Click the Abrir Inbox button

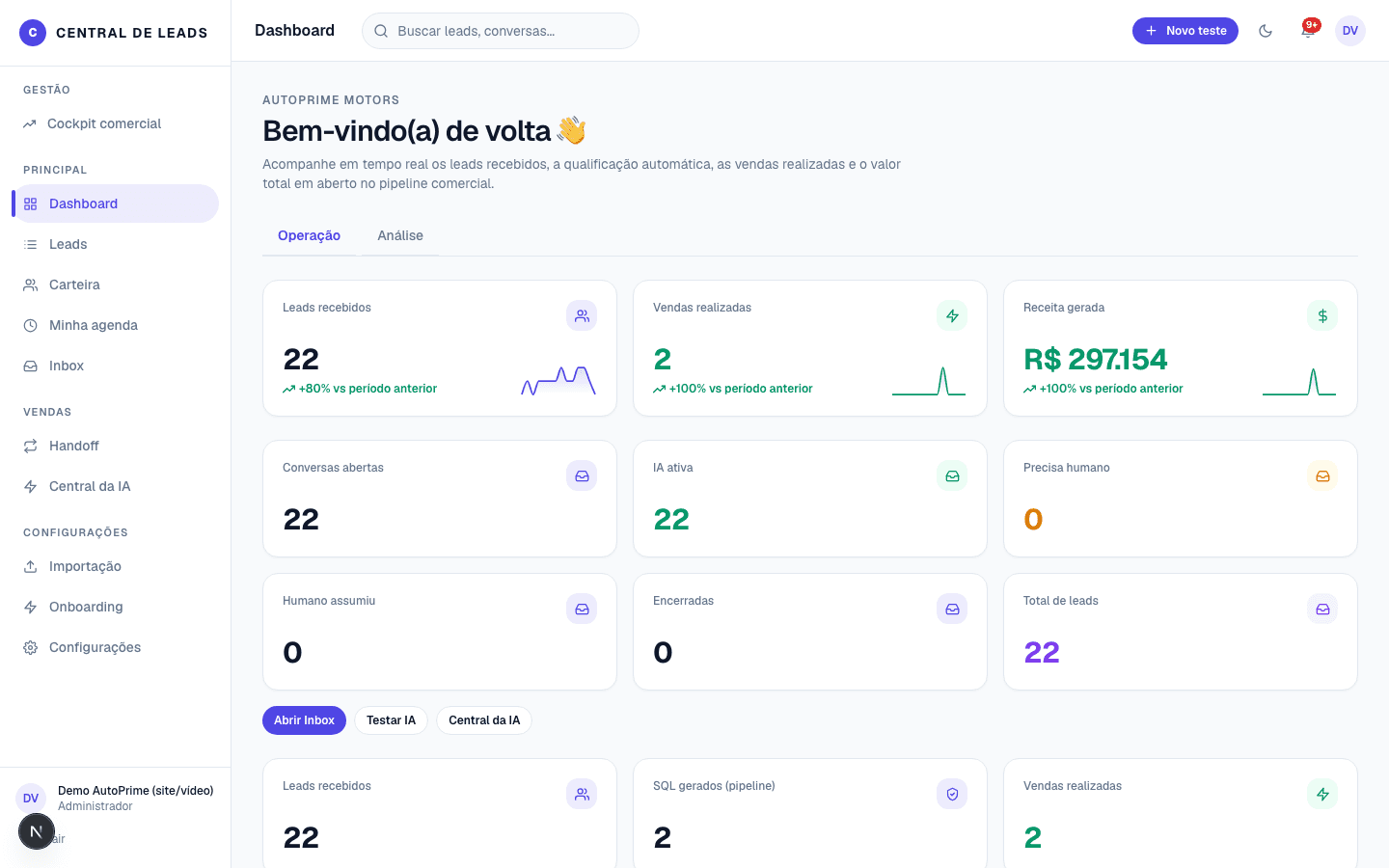tap(304, 720)
